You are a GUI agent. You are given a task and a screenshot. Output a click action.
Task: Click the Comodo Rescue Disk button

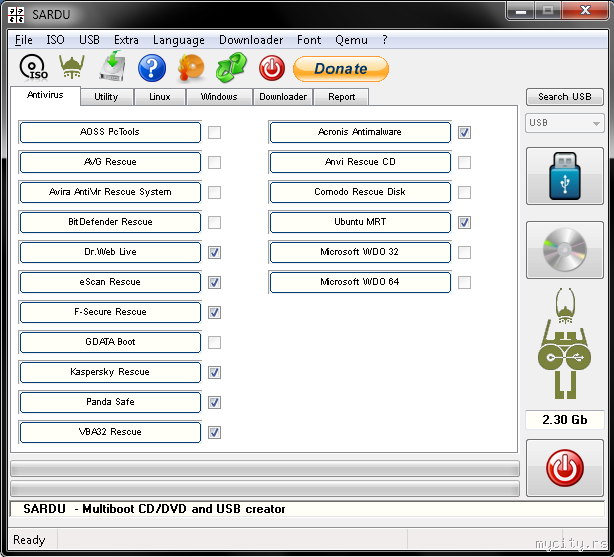pos(360,192)
